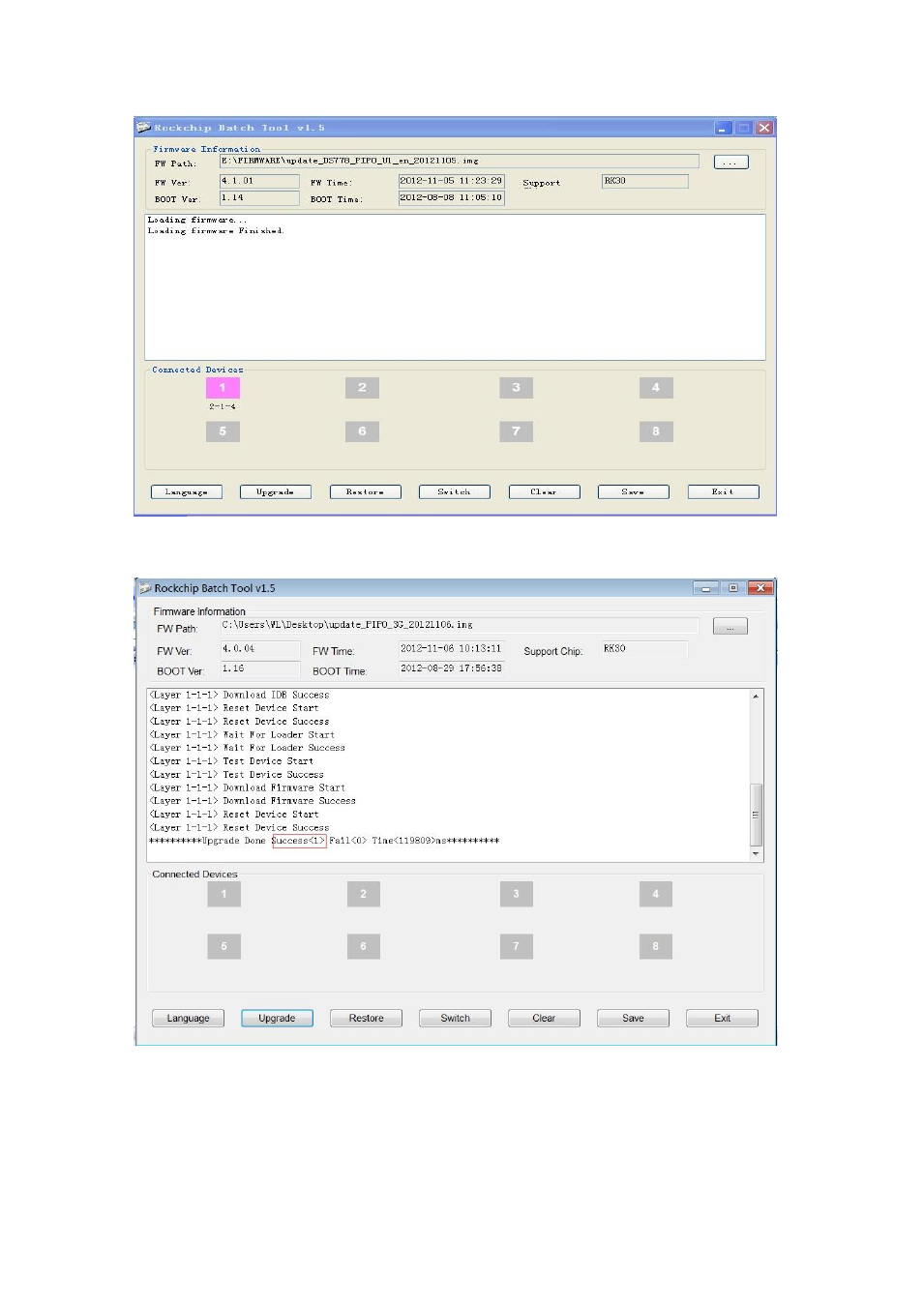This screenshot has height=1306, width=924.
Task: Click log scrollbar thumb in lower window
Action: (756, 815)
